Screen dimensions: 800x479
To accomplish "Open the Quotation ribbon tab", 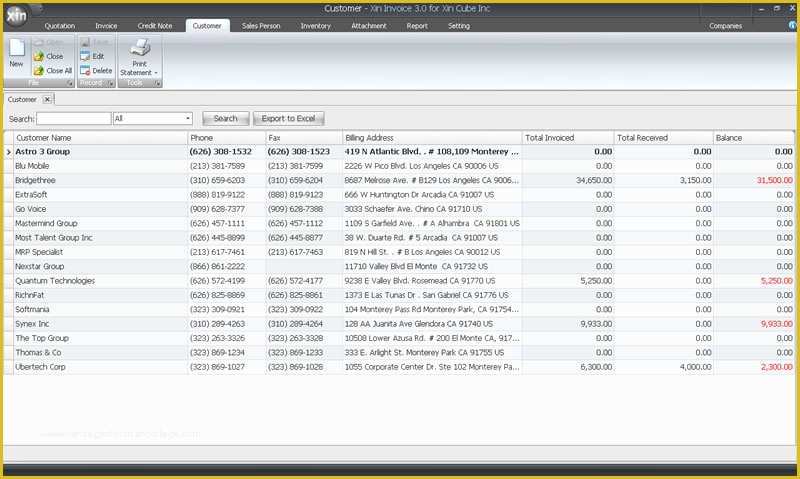I will (60, 26).
